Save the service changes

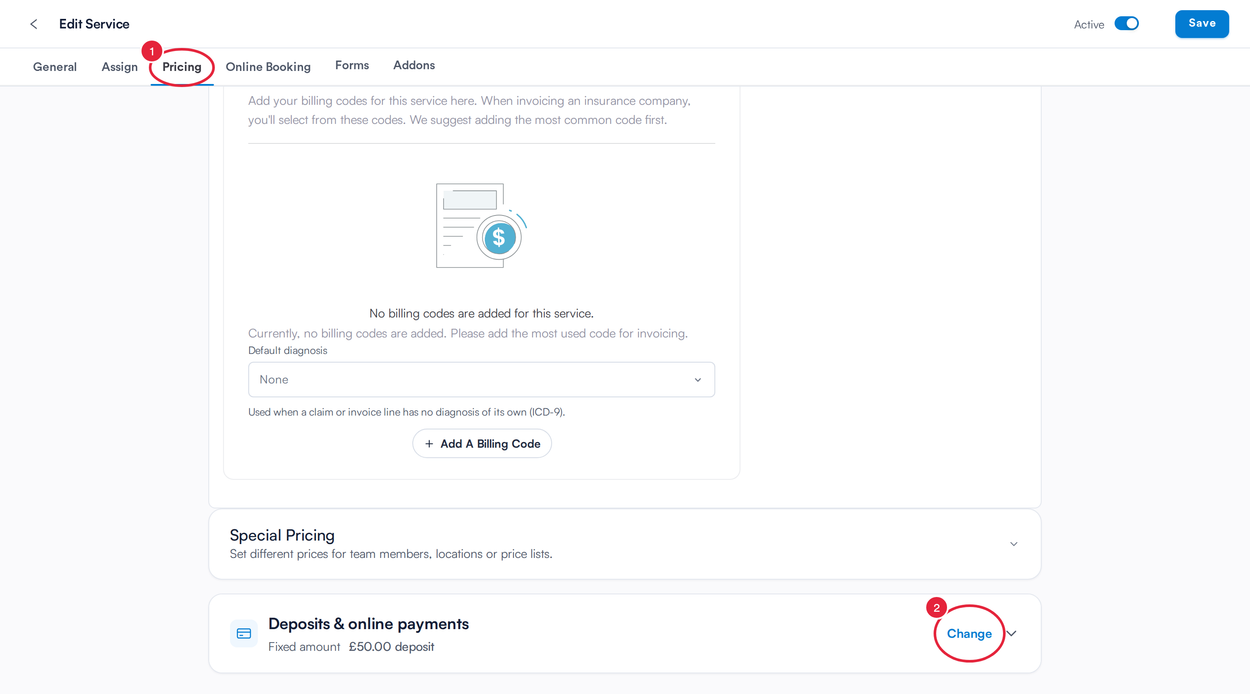click(x=1201, y=24)
